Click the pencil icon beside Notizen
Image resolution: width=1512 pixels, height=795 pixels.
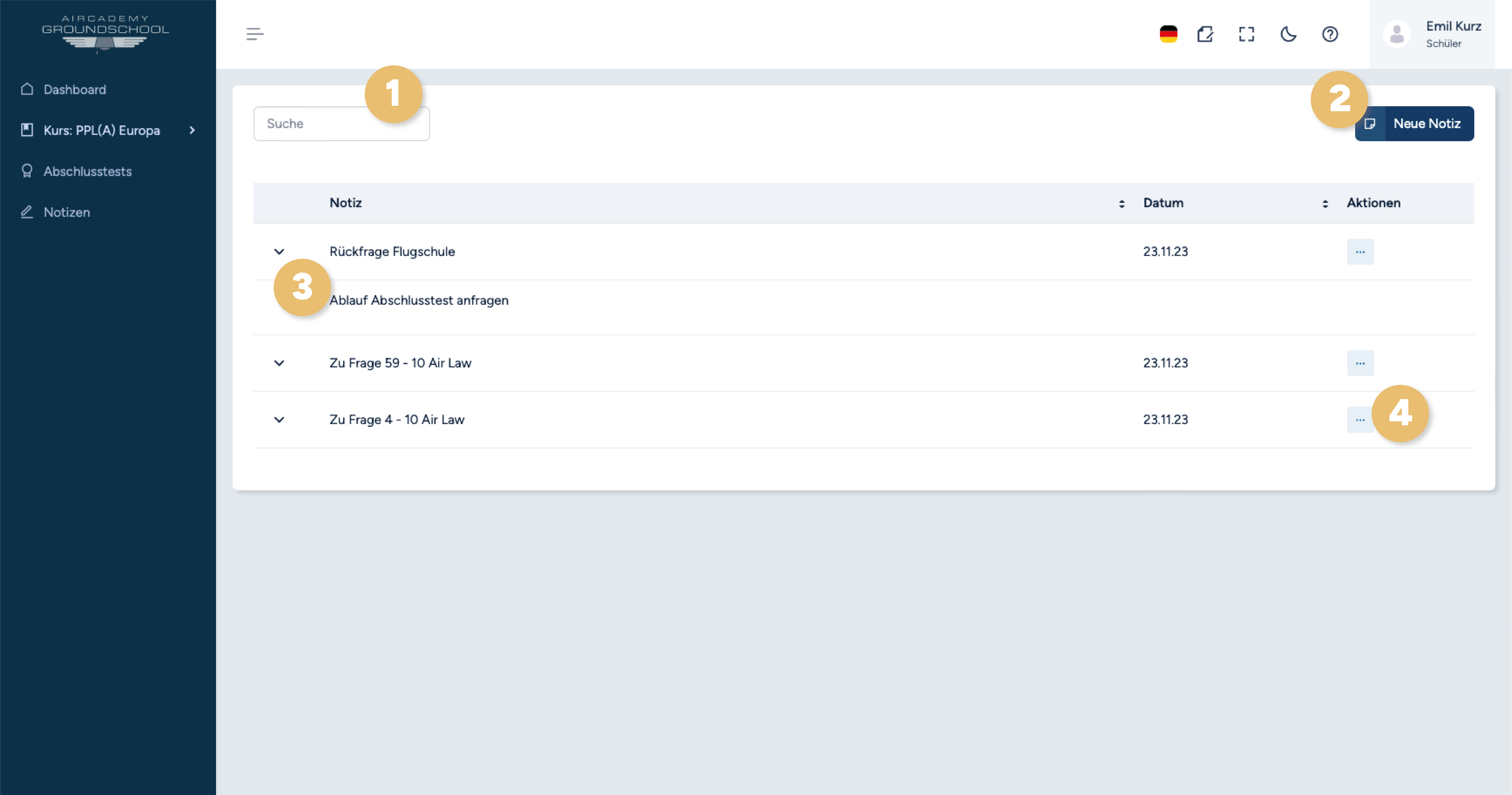coord(27,212)
